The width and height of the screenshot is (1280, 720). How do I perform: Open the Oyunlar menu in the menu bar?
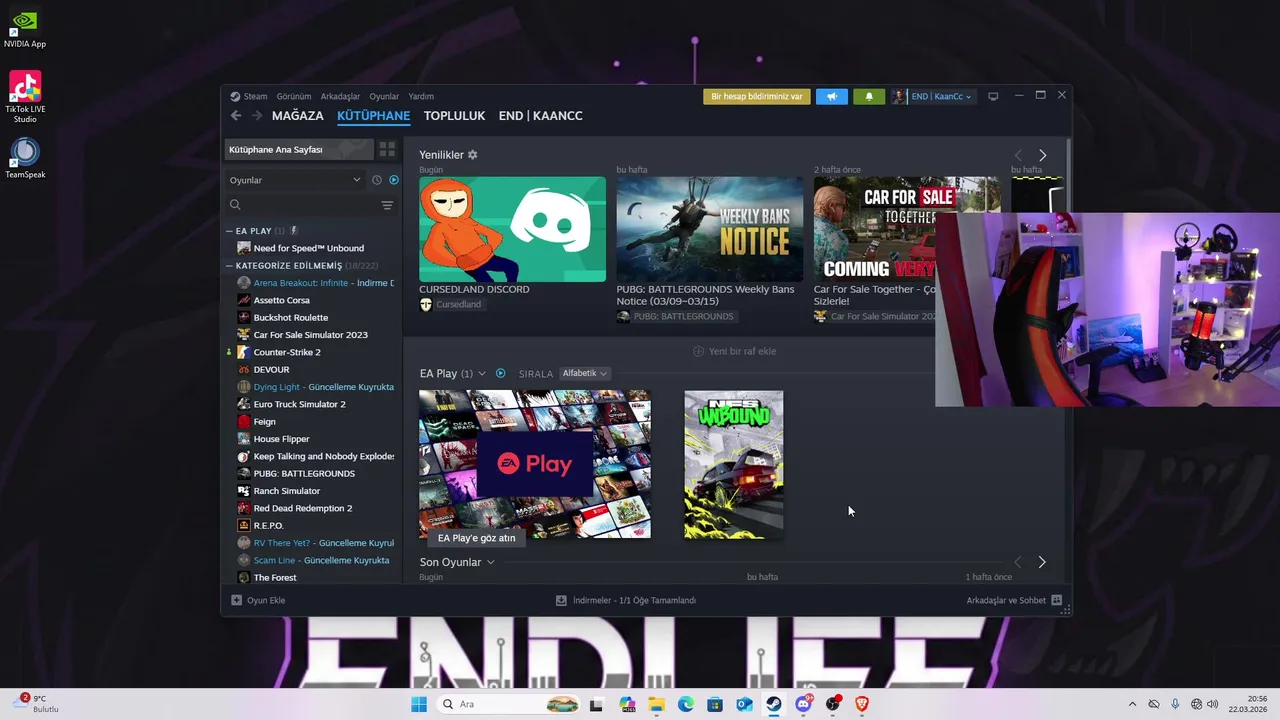click(x=384, y=96)
